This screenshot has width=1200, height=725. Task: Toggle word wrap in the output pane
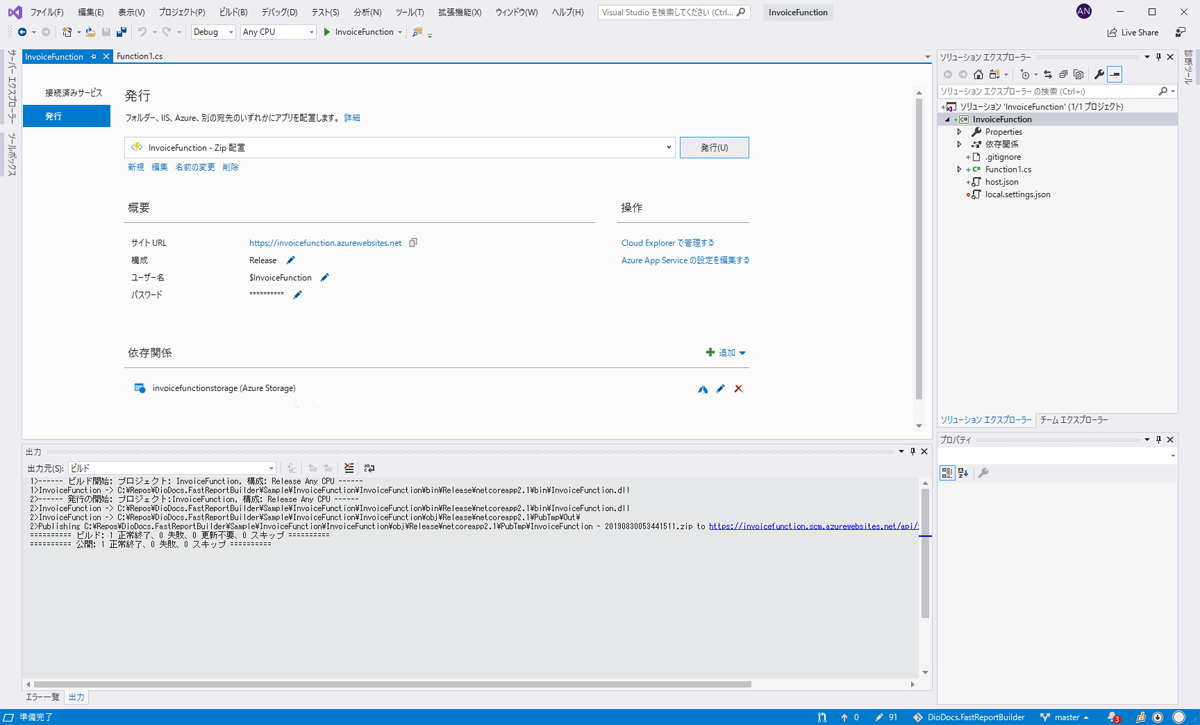point(369,468)
